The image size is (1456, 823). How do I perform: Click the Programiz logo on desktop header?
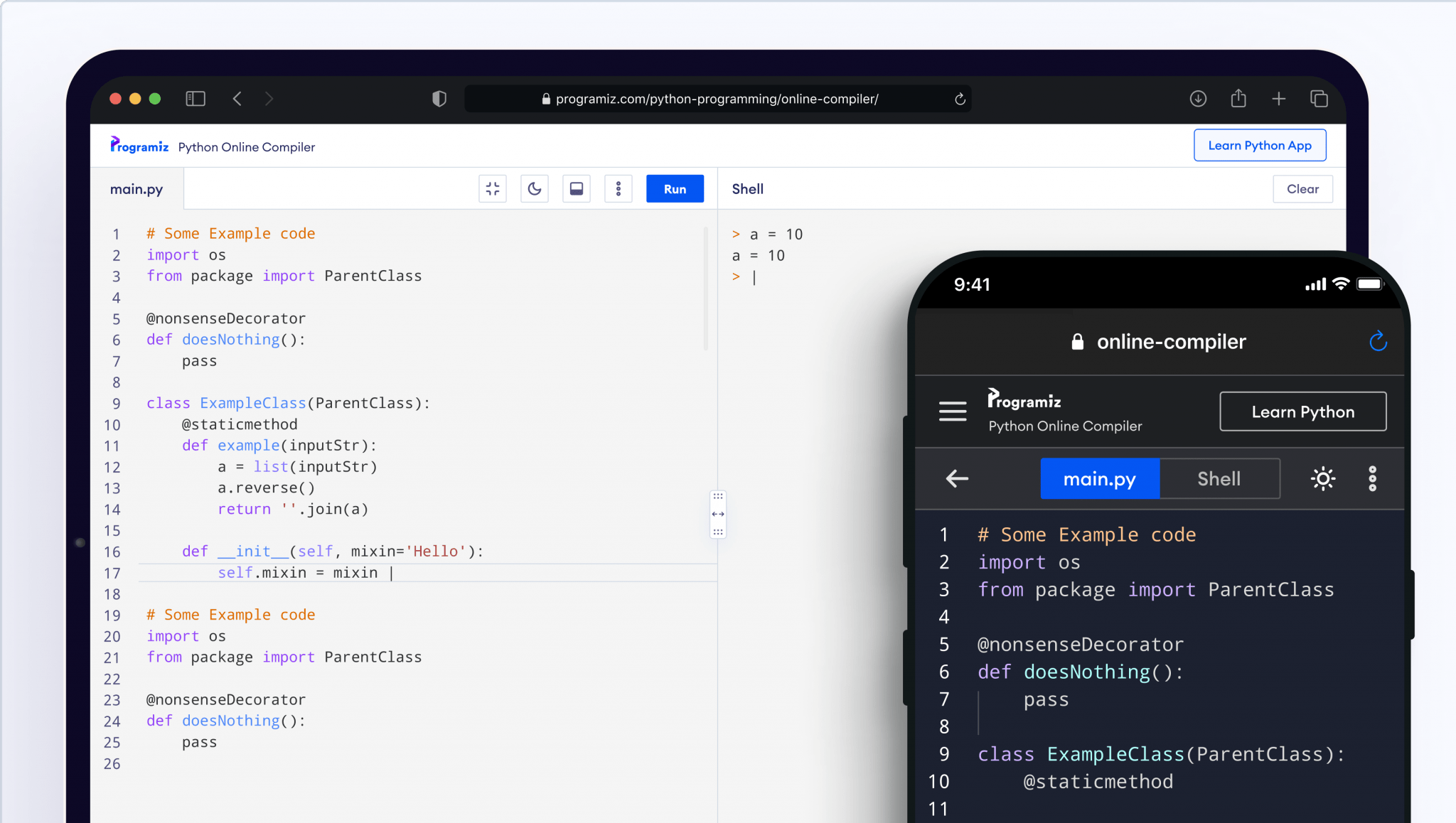click(x=139, y=145)
